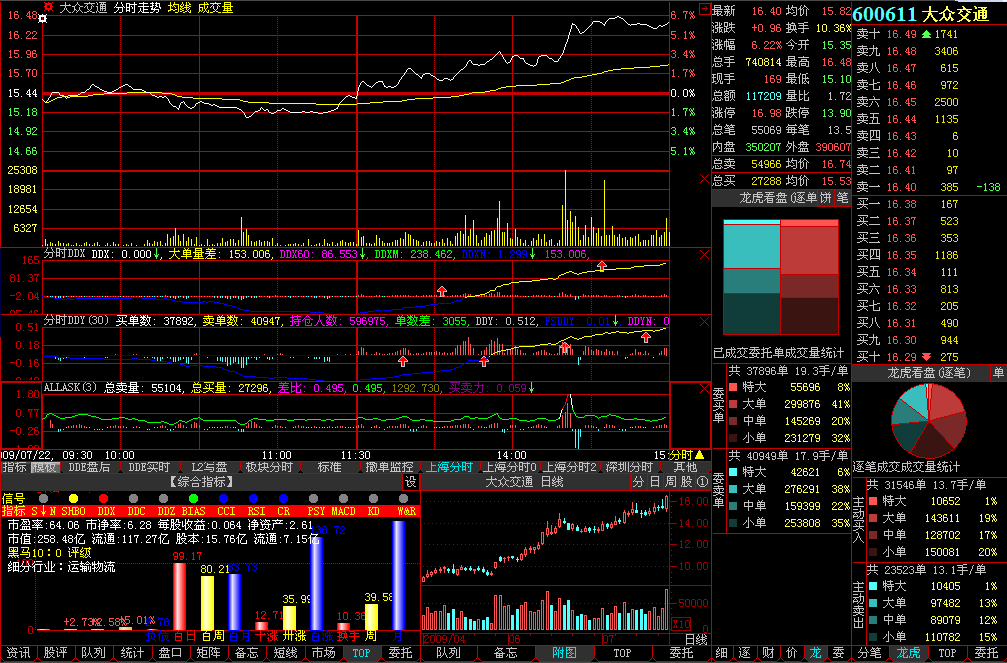Open the 短线 bottom tab

point(285,653)
